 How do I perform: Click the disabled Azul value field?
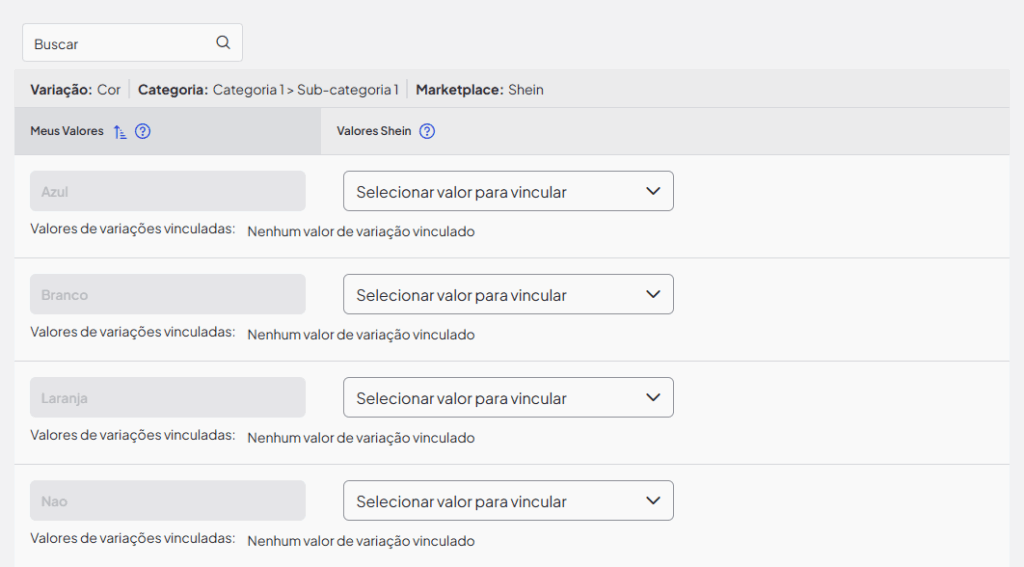pyautogui.click(x=167, y=191)
